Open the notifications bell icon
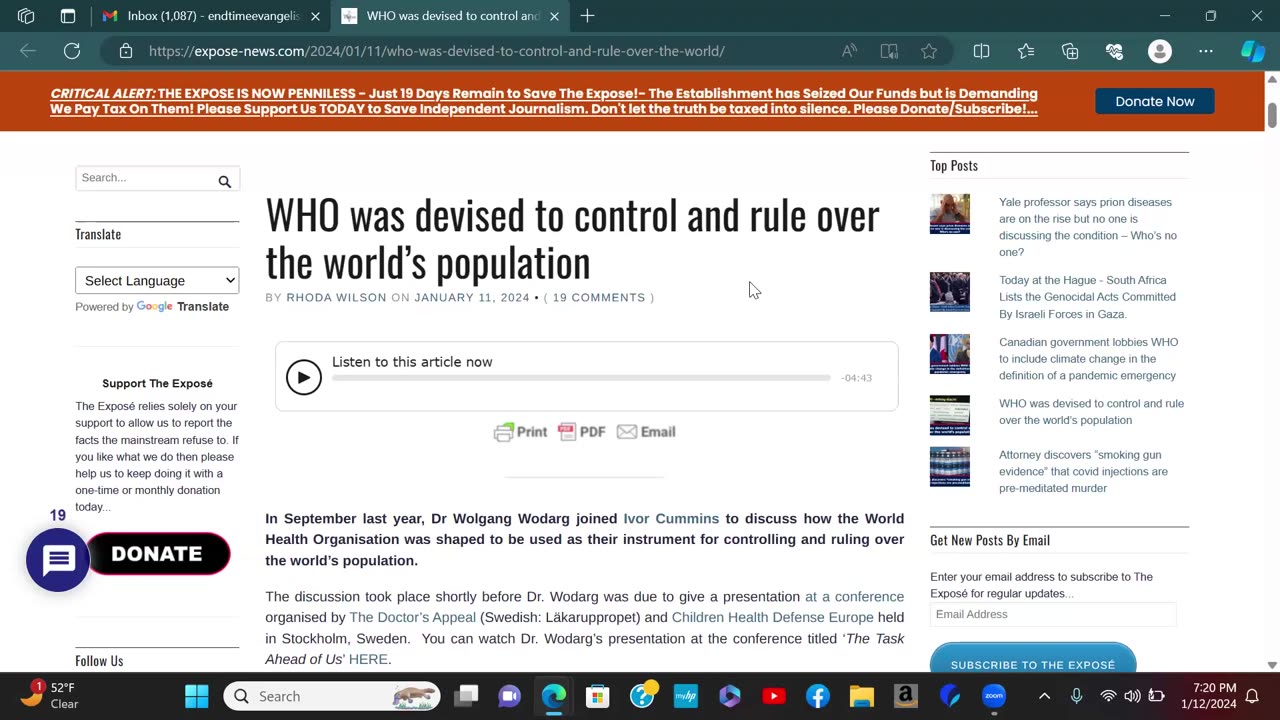 click(x=1252, y=696)
